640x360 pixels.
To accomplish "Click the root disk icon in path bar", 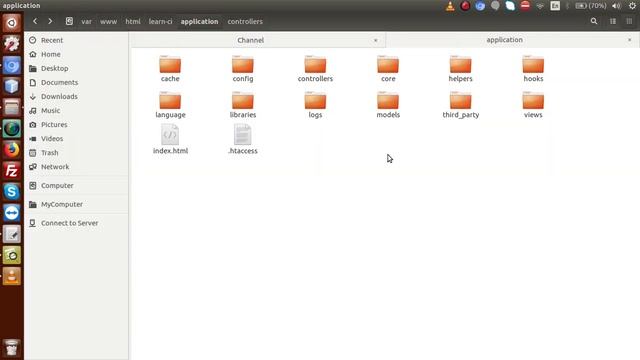I will coord(69,21).
